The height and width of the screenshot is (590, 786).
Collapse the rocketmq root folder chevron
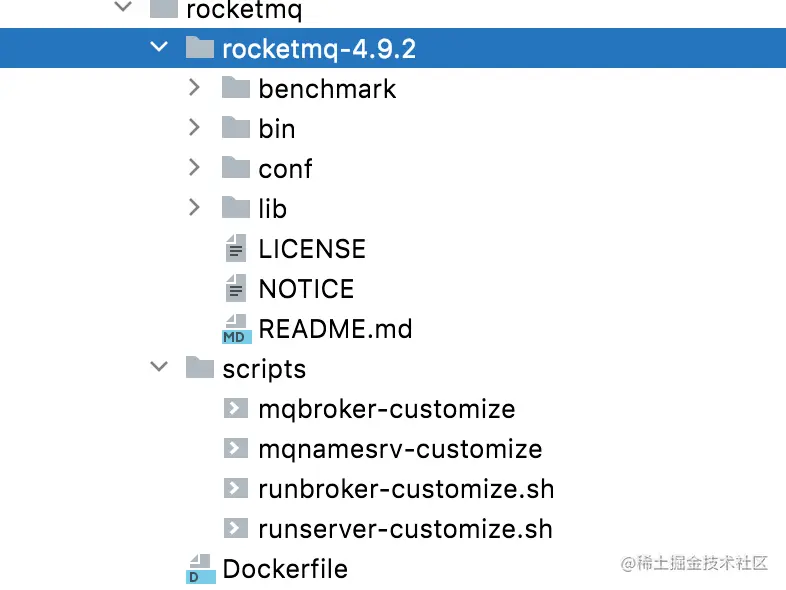coord(123,7)
